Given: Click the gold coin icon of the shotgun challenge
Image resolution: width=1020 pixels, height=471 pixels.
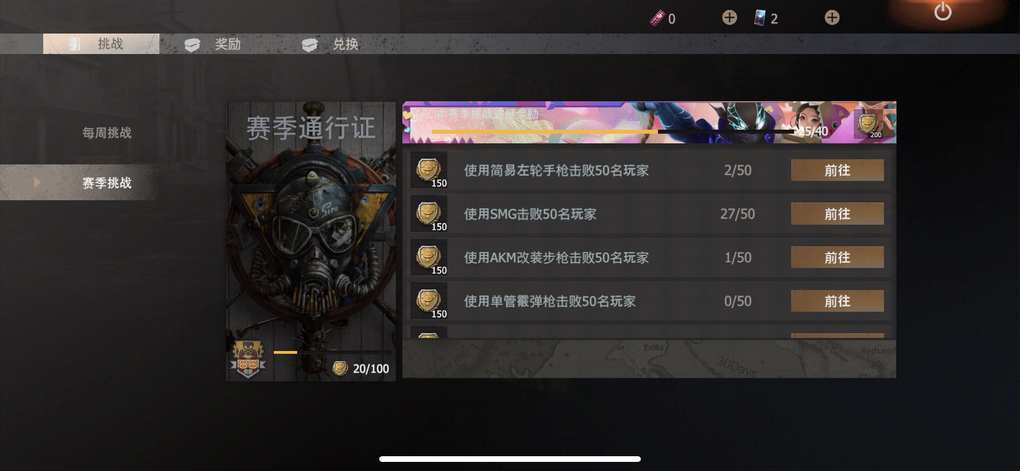Looking at the screenshot, I should point(429,301).
